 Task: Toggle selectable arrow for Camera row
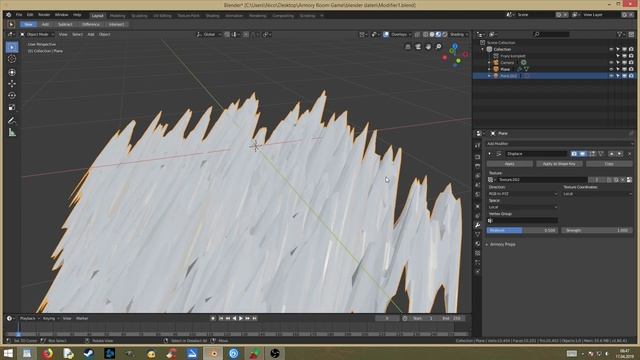(x=618, y=63)
